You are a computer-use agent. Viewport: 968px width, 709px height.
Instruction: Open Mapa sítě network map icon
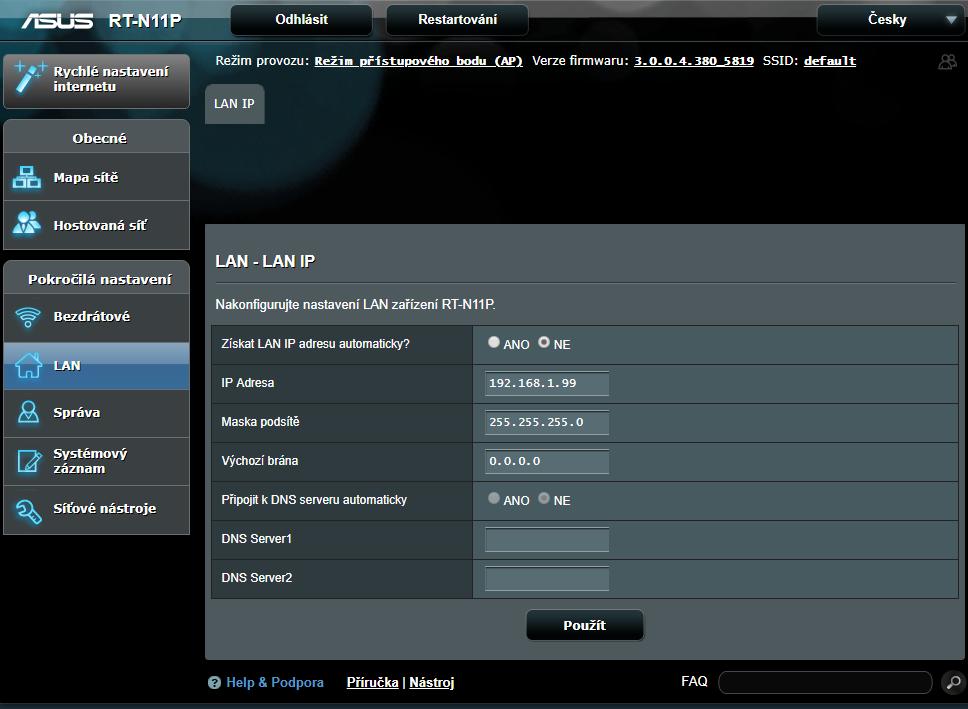(x=27, y=178)
